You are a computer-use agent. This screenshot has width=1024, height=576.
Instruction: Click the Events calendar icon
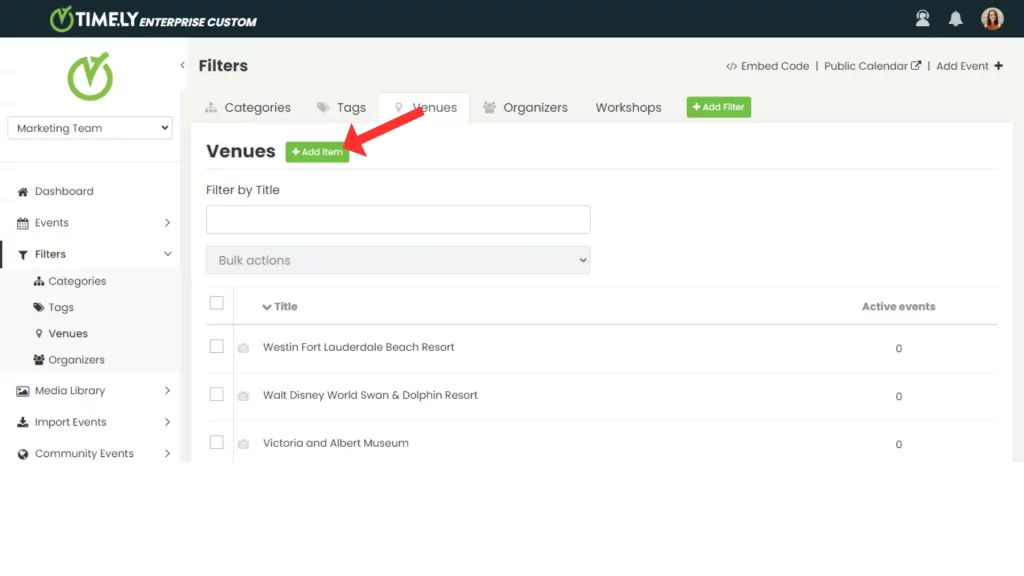pos(23,223)
